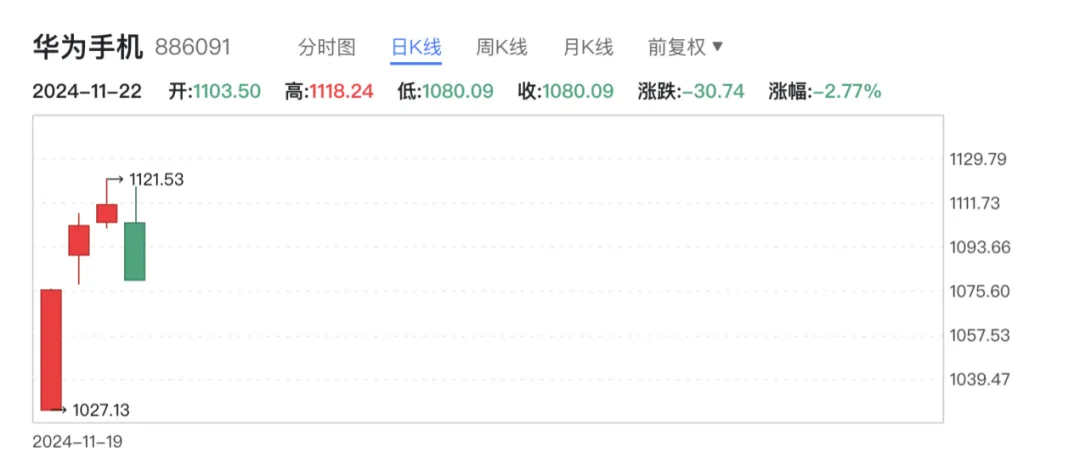Click the 1075.60 axis label
The height and width of the screenshot is (459, 1080).
[x=978, y=292]
